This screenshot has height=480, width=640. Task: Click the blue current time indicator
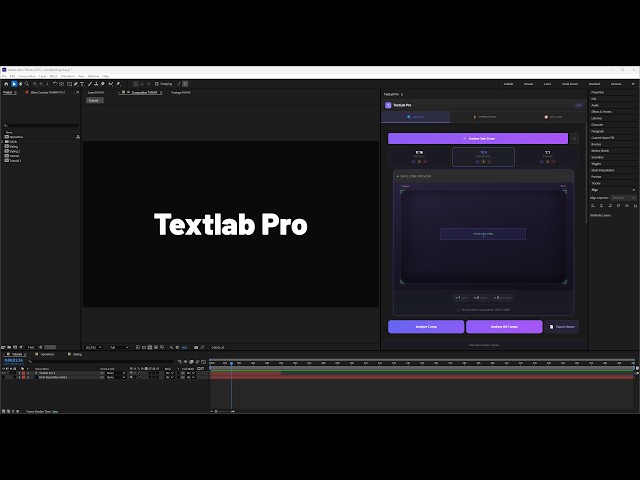[231, 363]
